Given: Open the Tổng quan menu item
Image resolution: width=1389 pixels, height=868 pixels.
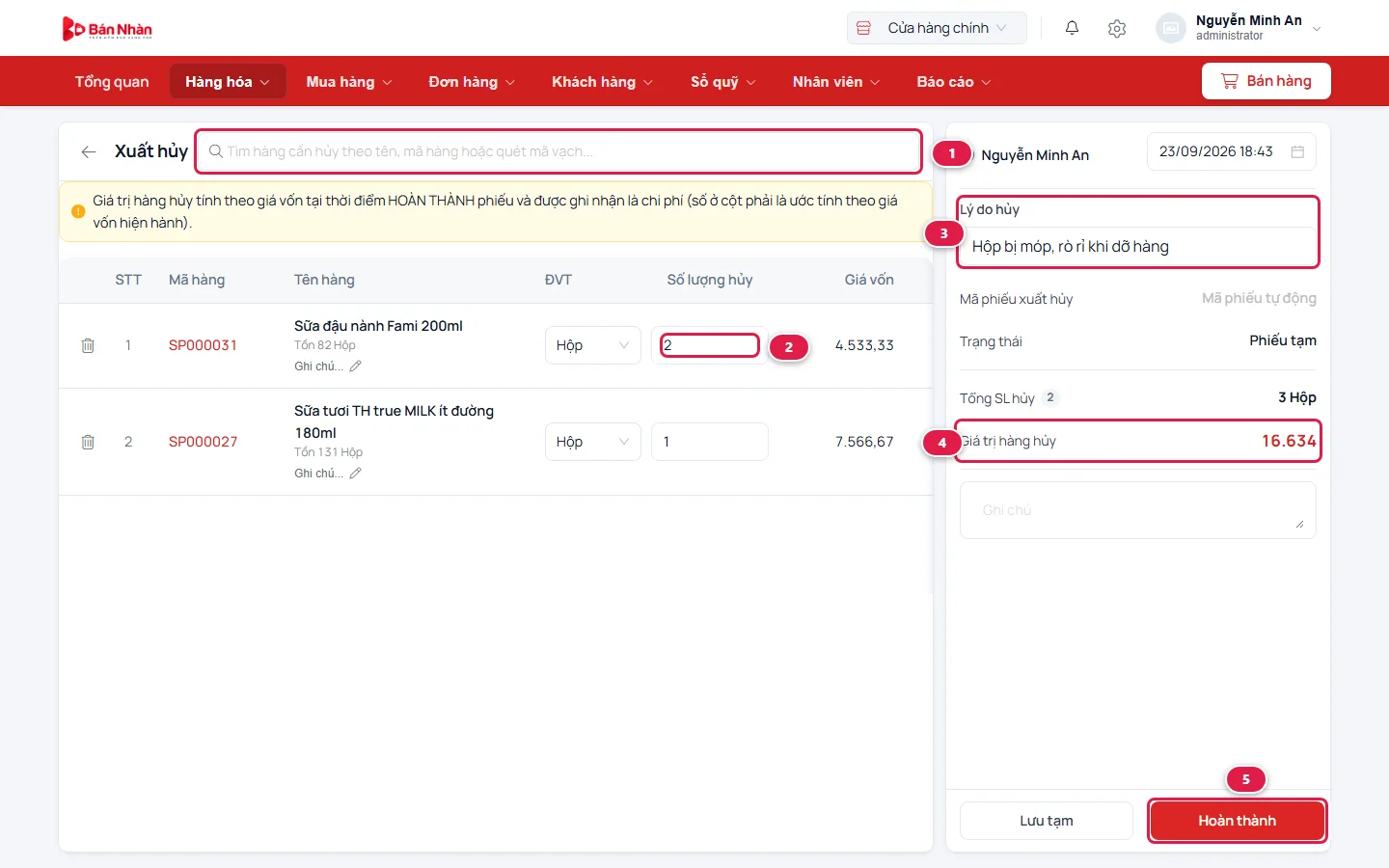Looking at the screenshot, I should [x=112, y=82].
